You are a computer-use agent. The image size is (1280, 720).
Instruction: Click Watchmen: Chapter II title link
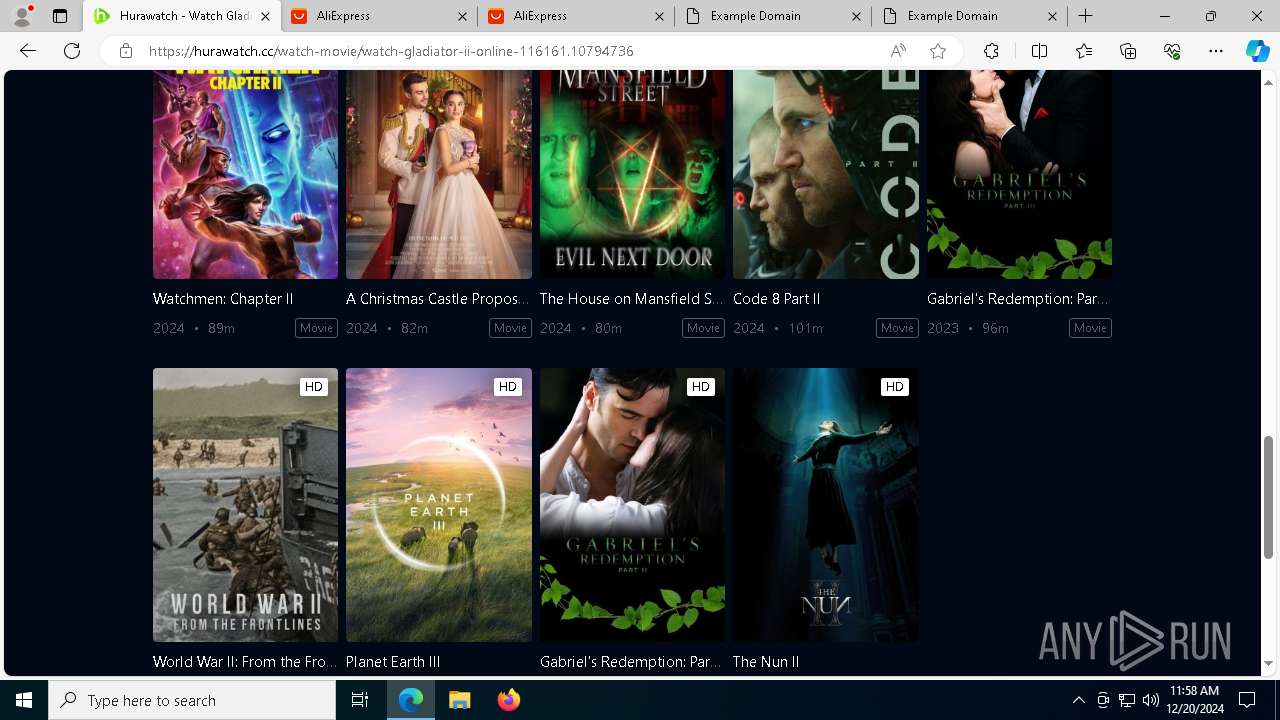223,299
